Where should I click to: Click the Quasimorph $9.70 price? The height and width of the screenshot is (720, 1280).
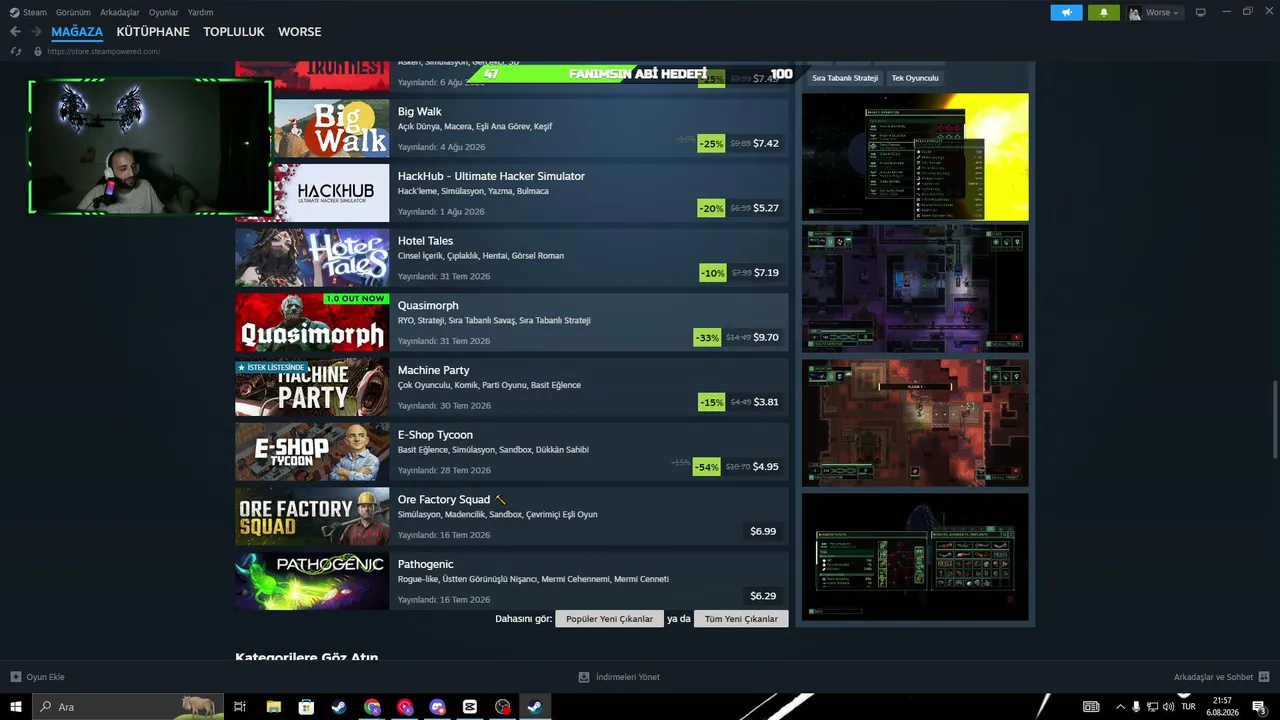(x=766, y=338)
